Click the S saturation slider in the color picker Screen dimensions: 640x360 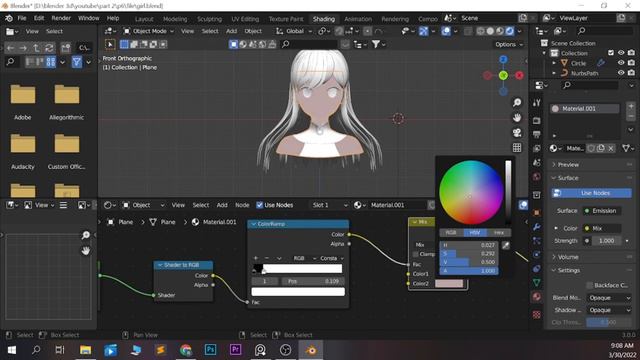pos(469,253)
